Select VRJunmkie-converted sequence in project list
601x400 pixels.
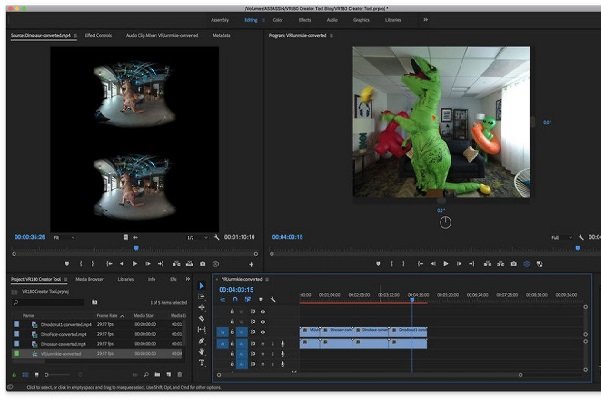(x=60, y=353)
